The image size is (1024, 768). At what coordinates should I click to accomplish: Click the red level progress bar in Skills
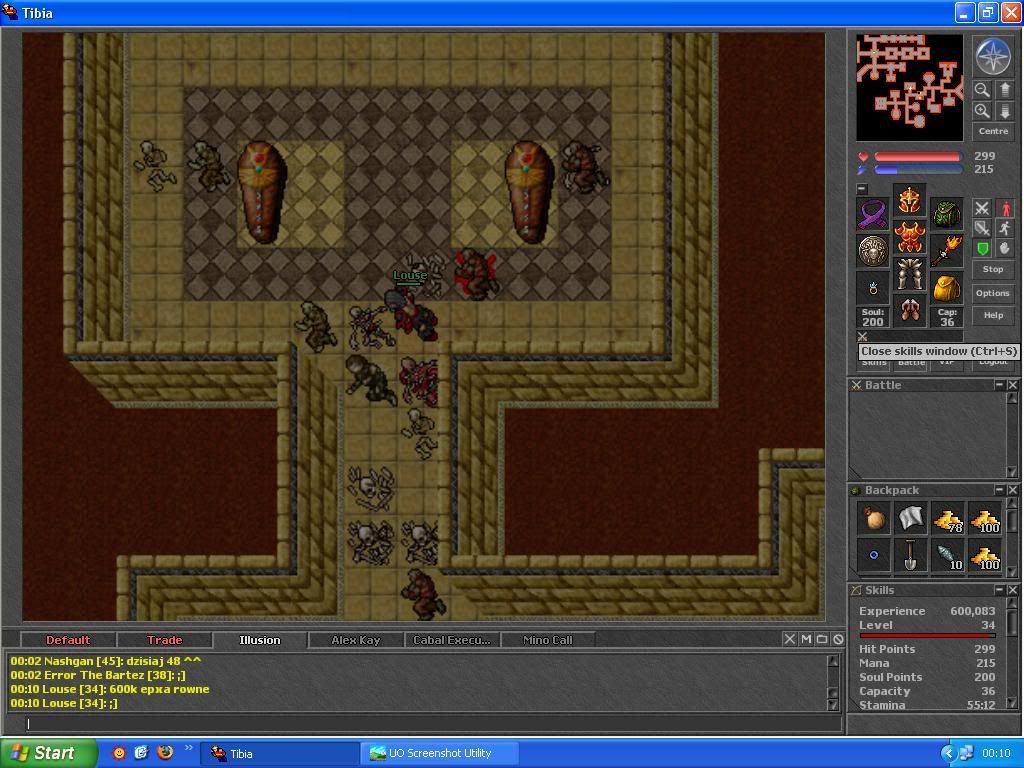(x=927, y=635)
